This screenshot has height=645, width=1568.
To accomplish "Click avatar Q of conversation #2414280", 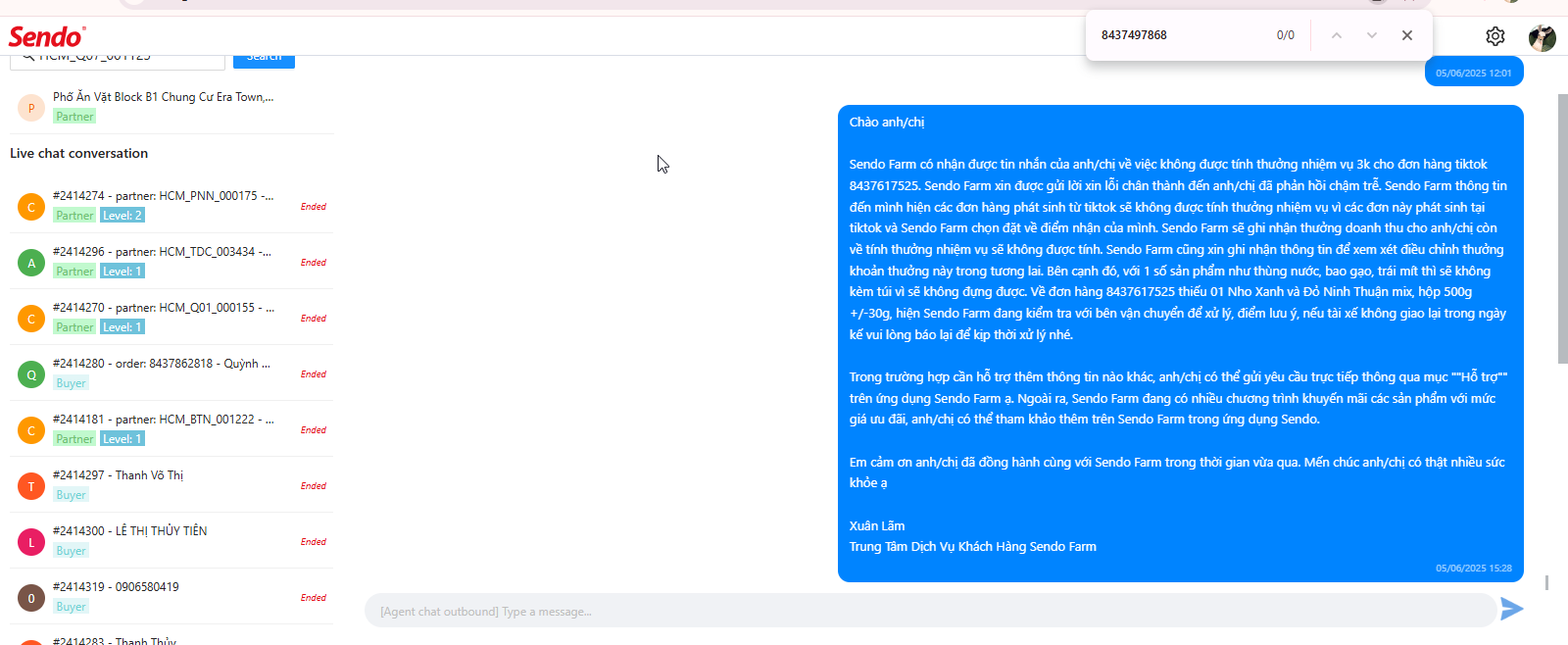I will click(31, 374).
